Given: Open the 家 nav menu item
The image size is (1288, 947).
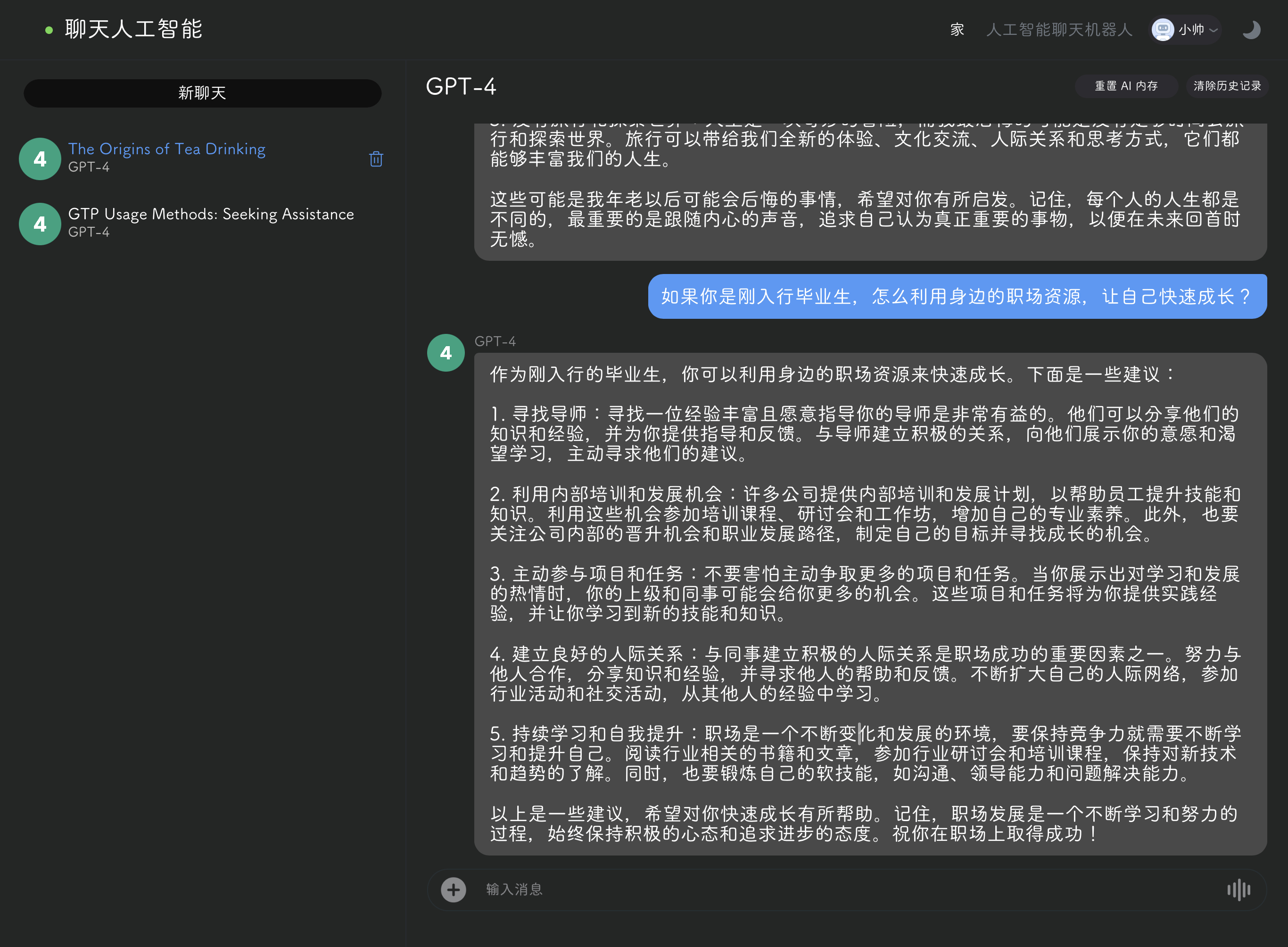Looking at the screenshot, I should [957, 30].
